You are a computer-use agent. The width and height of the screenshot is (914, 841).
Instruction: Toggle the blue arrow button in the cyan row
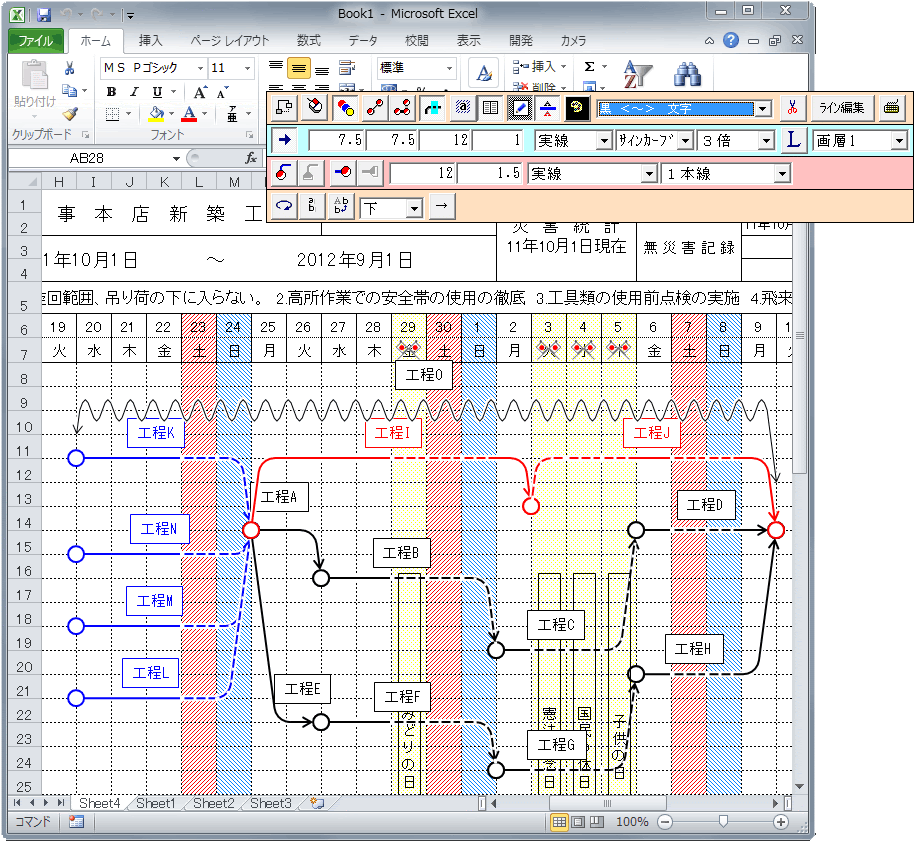tap(284, 140)
